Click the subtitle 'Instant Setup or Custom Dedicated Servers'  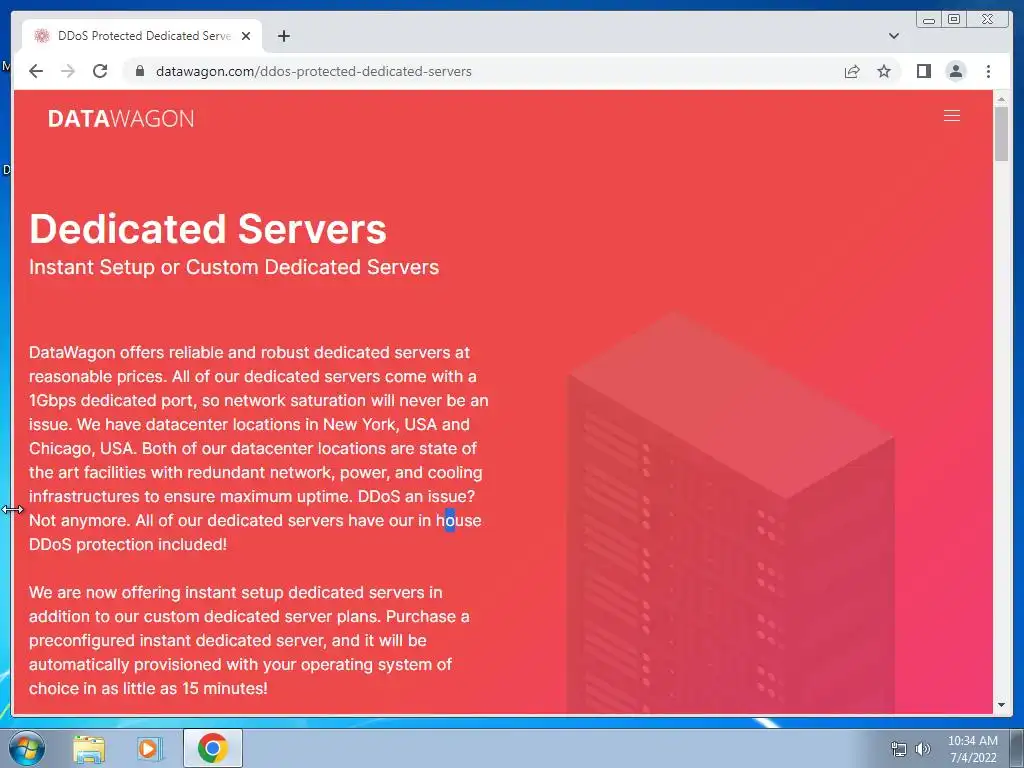coord(234,267)
